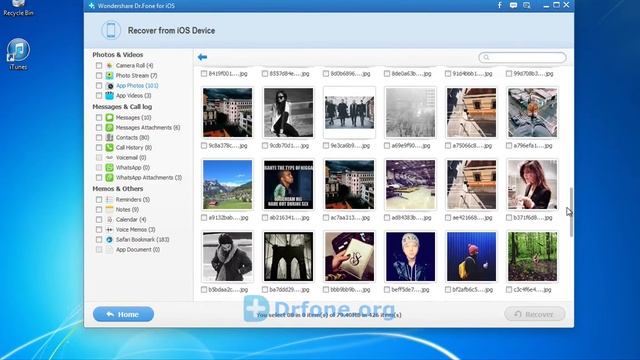Viewport: 640px width, 360px height.
Task: Click the Messages category icon
Action: point(109,118)
